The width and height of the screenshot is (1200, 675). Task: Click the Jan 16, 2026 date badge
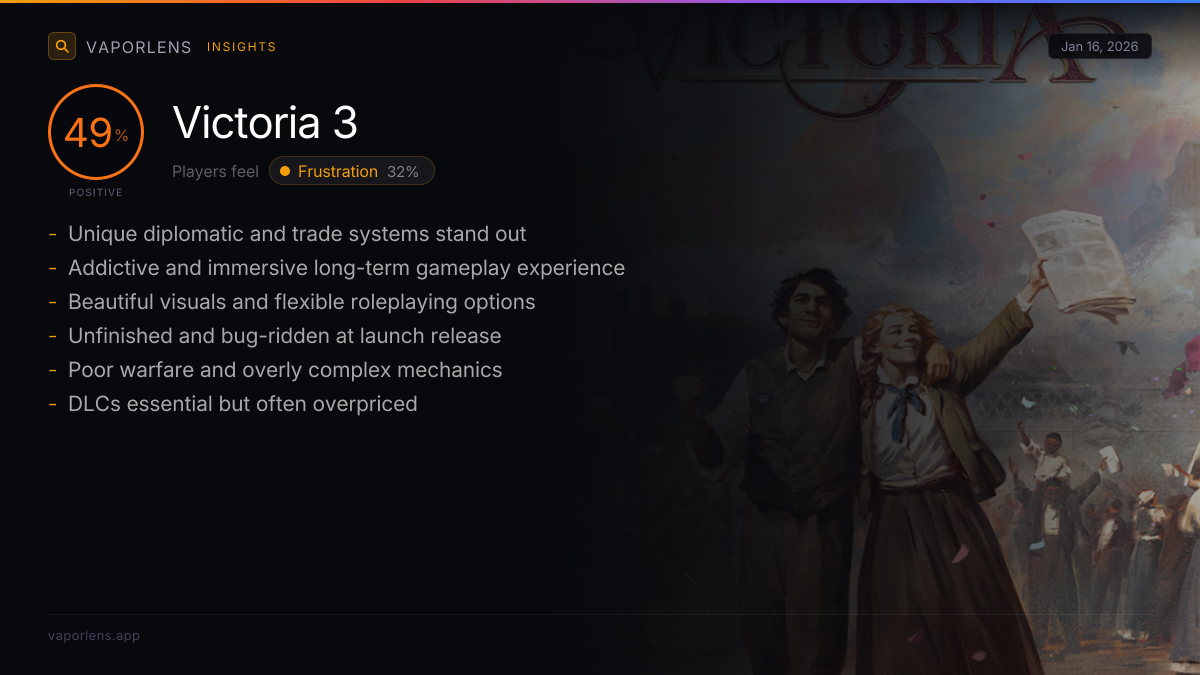[1100, 47]
